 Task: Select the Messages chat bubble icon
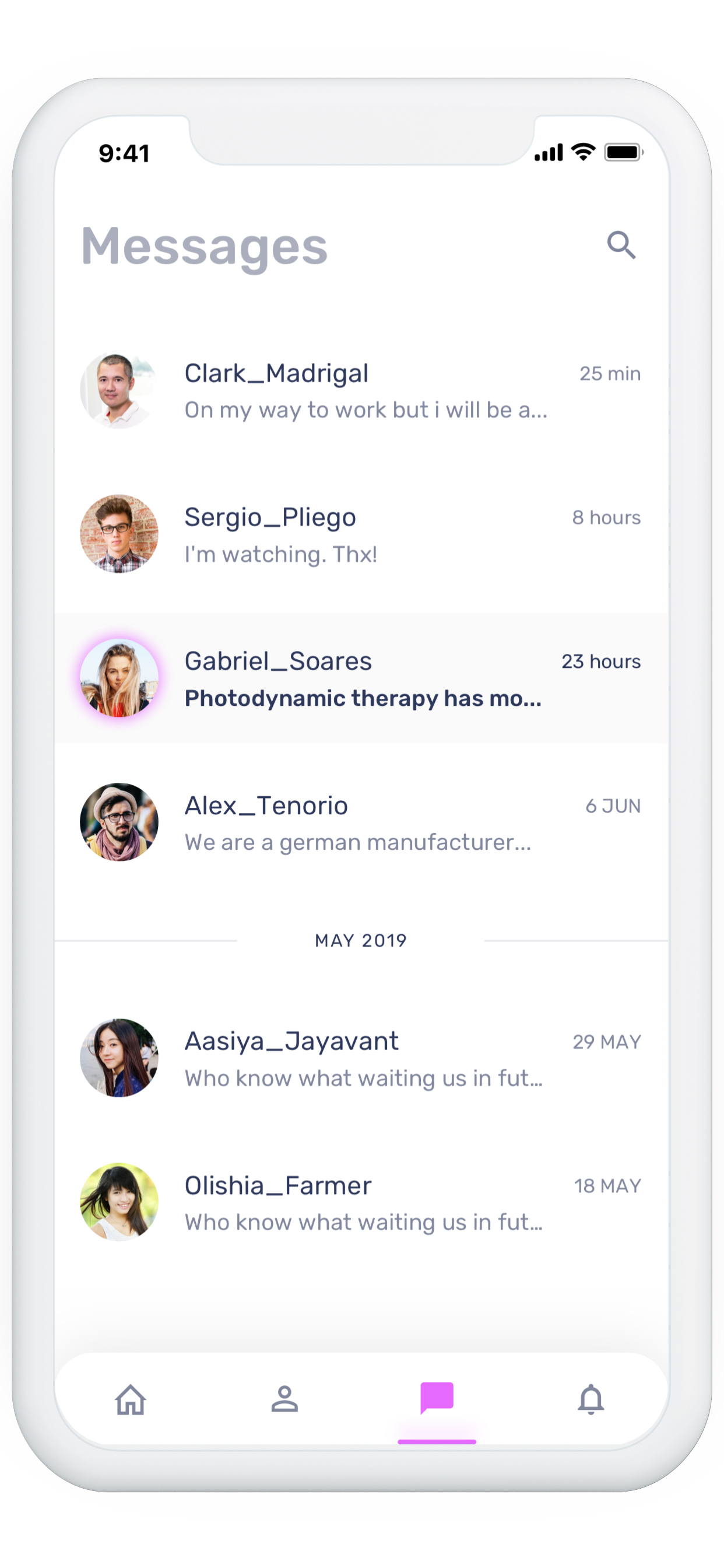437,1398
